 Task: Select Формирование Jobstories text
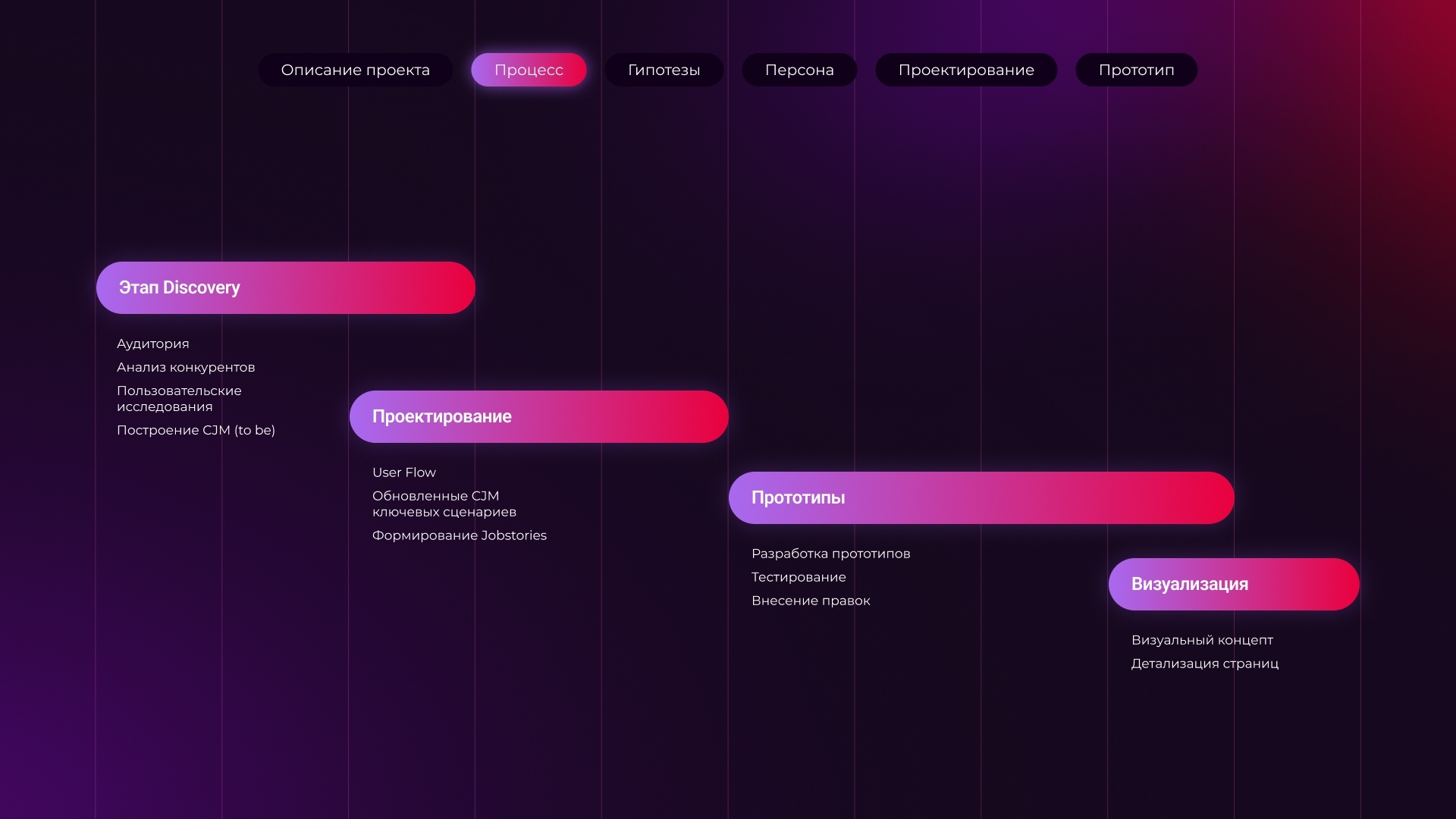pos(460,535)
